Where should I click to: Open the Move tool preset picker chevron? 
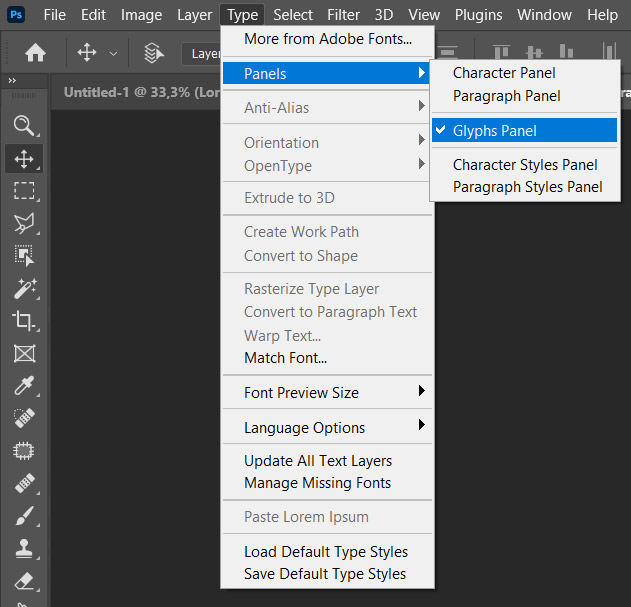point(113,53)
